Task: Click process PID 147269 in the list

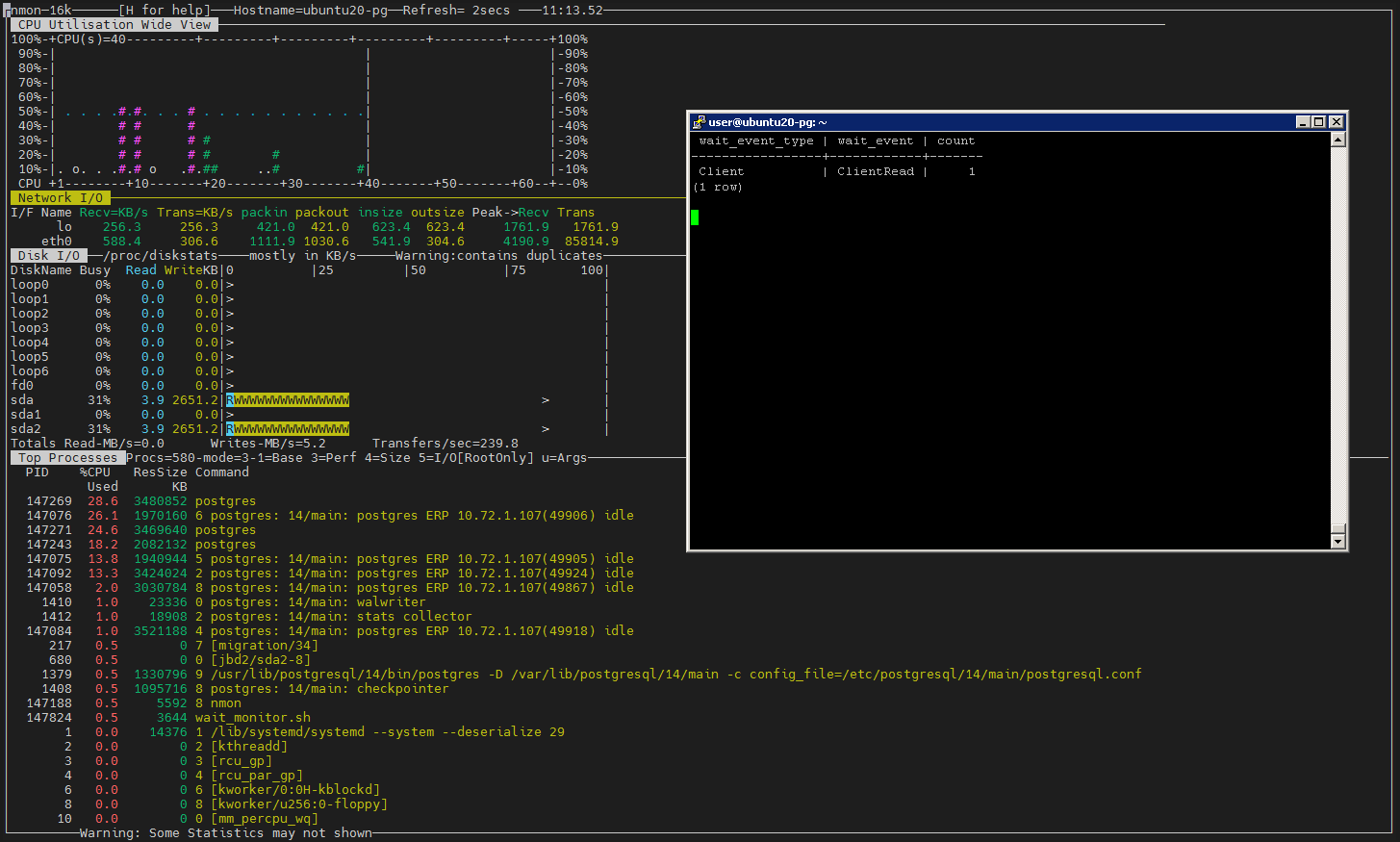Action: 49,501
